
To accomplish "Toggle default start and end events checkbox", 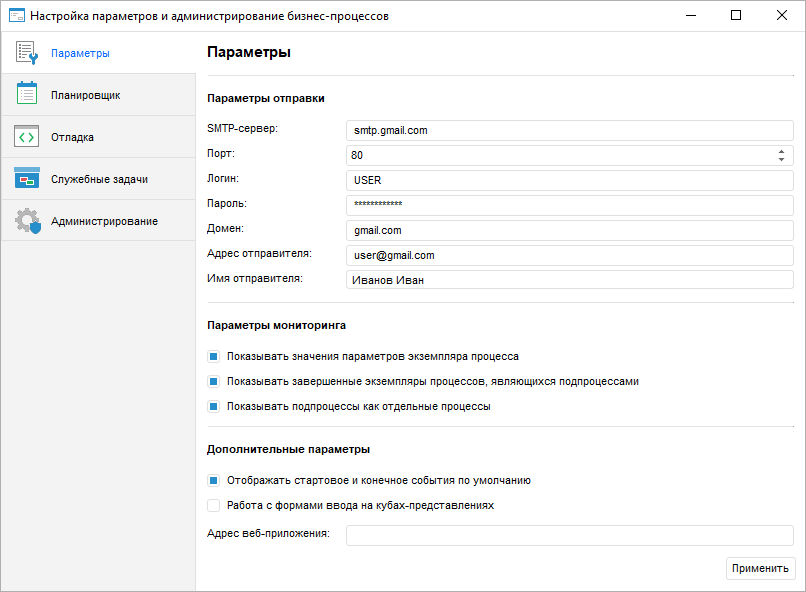I will pos(213,480).
